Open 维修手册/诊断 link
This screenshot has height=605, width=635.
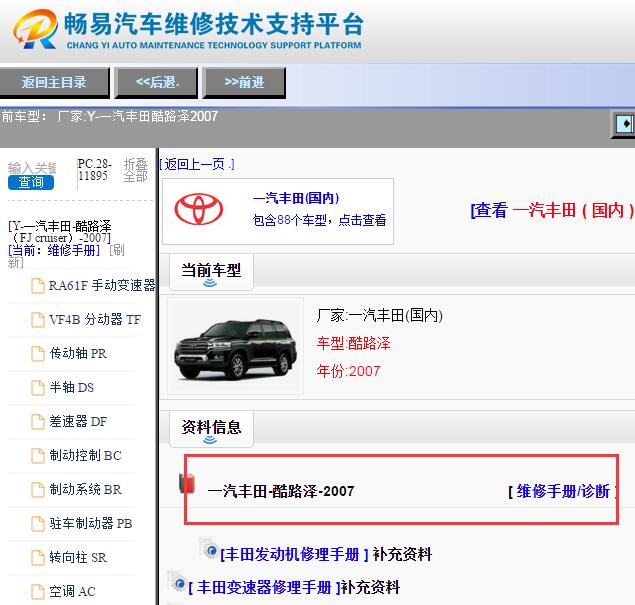point(563,492)
